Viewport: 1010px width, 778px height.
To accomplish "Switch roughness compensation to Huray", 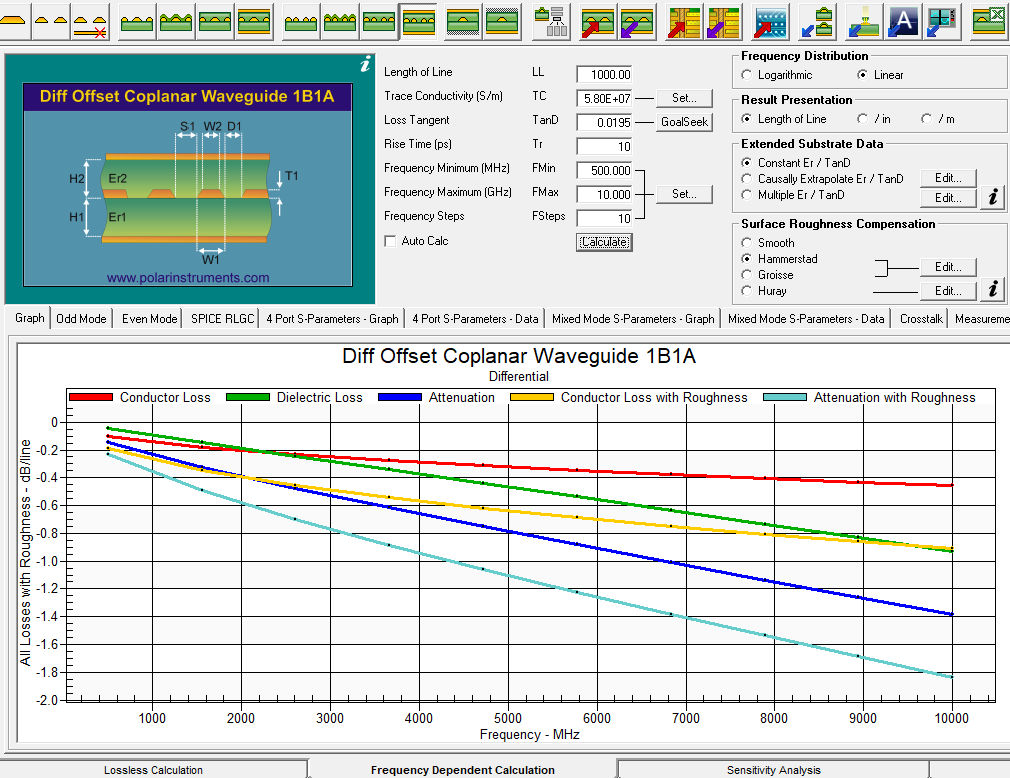I will pyautogui.click(x=747, y=291).
